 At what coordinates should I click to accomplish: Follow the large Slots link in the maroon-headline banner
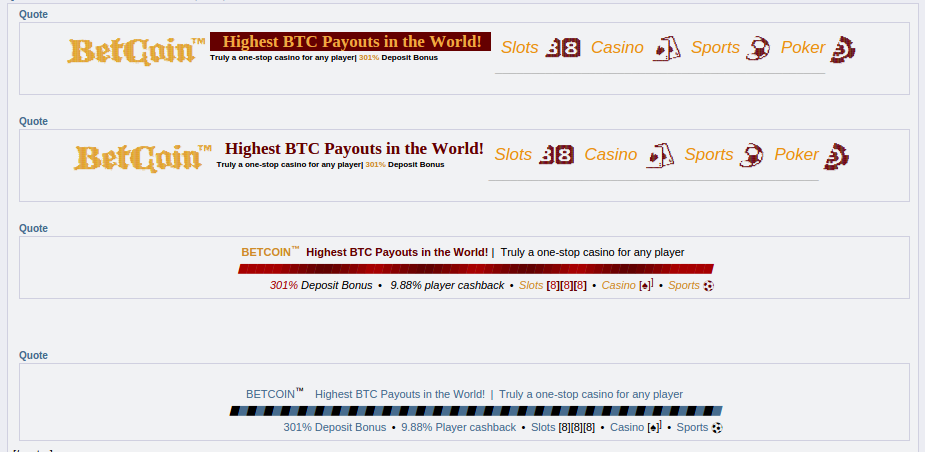[x=520, y=47]
